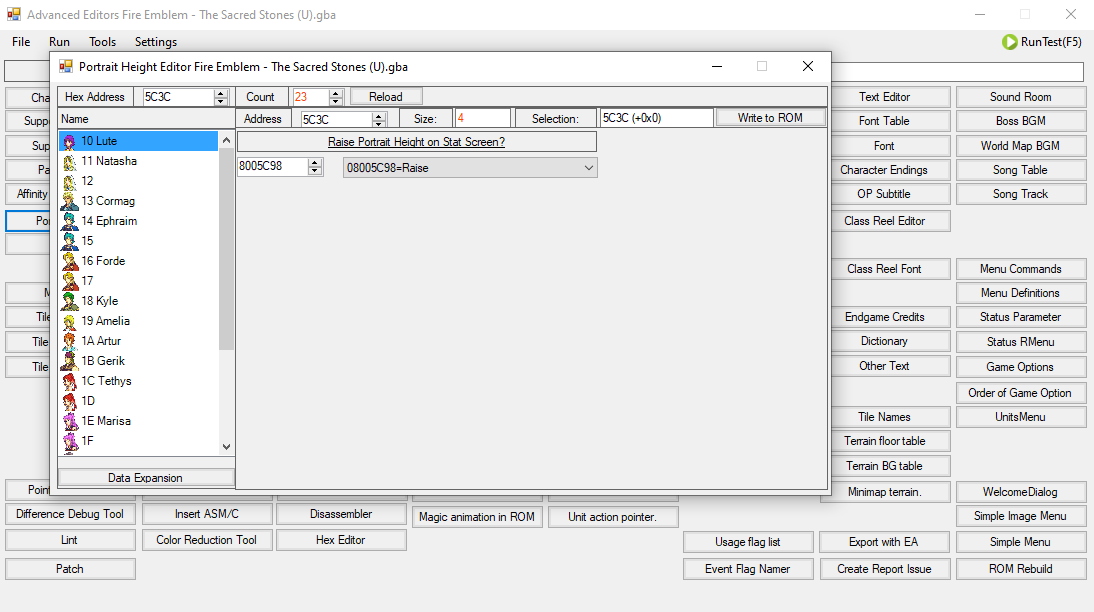Open the Tools menu
The height and width of the screenshot is (612, 1094).
tap(103, 42)
